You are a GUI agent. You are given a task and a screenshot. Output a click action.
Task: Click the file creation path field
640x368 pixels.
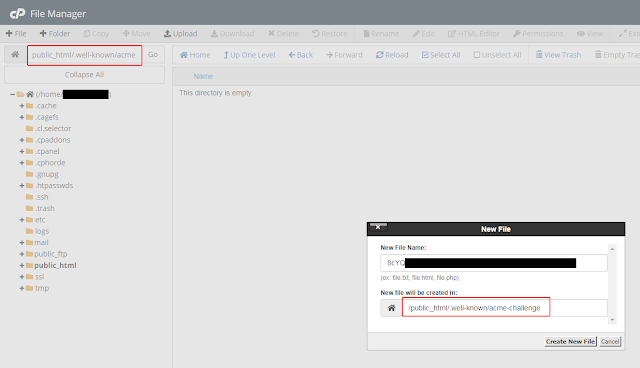point(504,308)
